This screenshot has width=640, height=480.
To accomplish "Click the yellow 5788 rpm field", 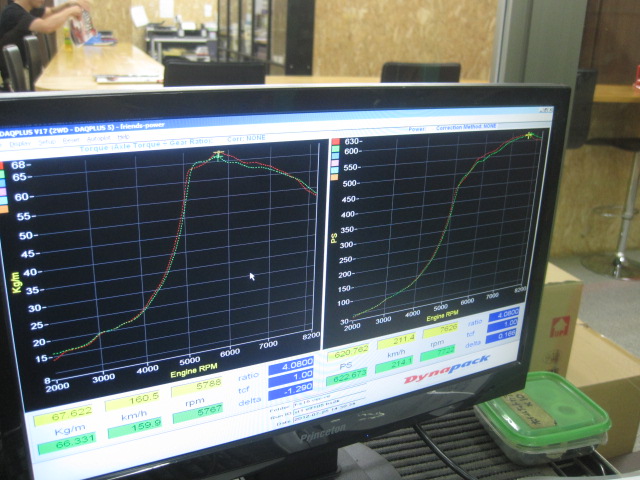I will click(197, 386).
